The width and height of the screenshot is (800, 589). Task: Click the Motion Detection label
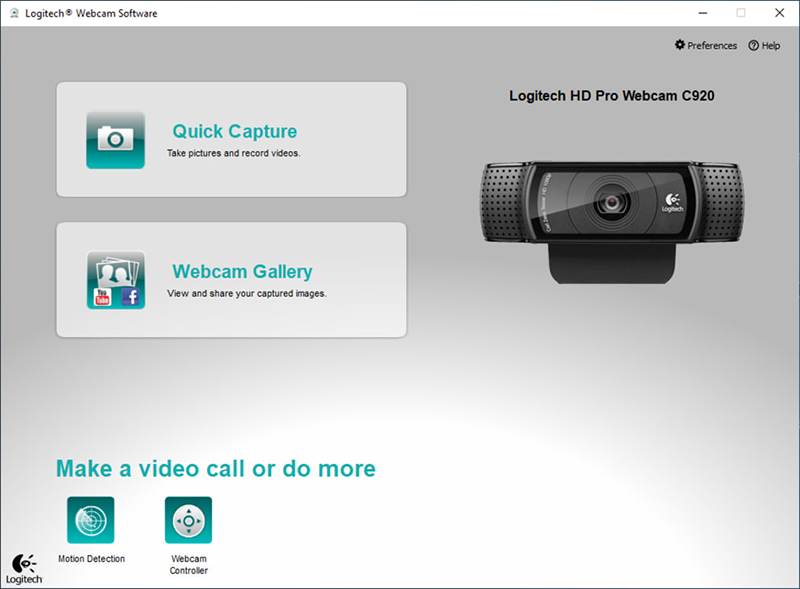90,559
